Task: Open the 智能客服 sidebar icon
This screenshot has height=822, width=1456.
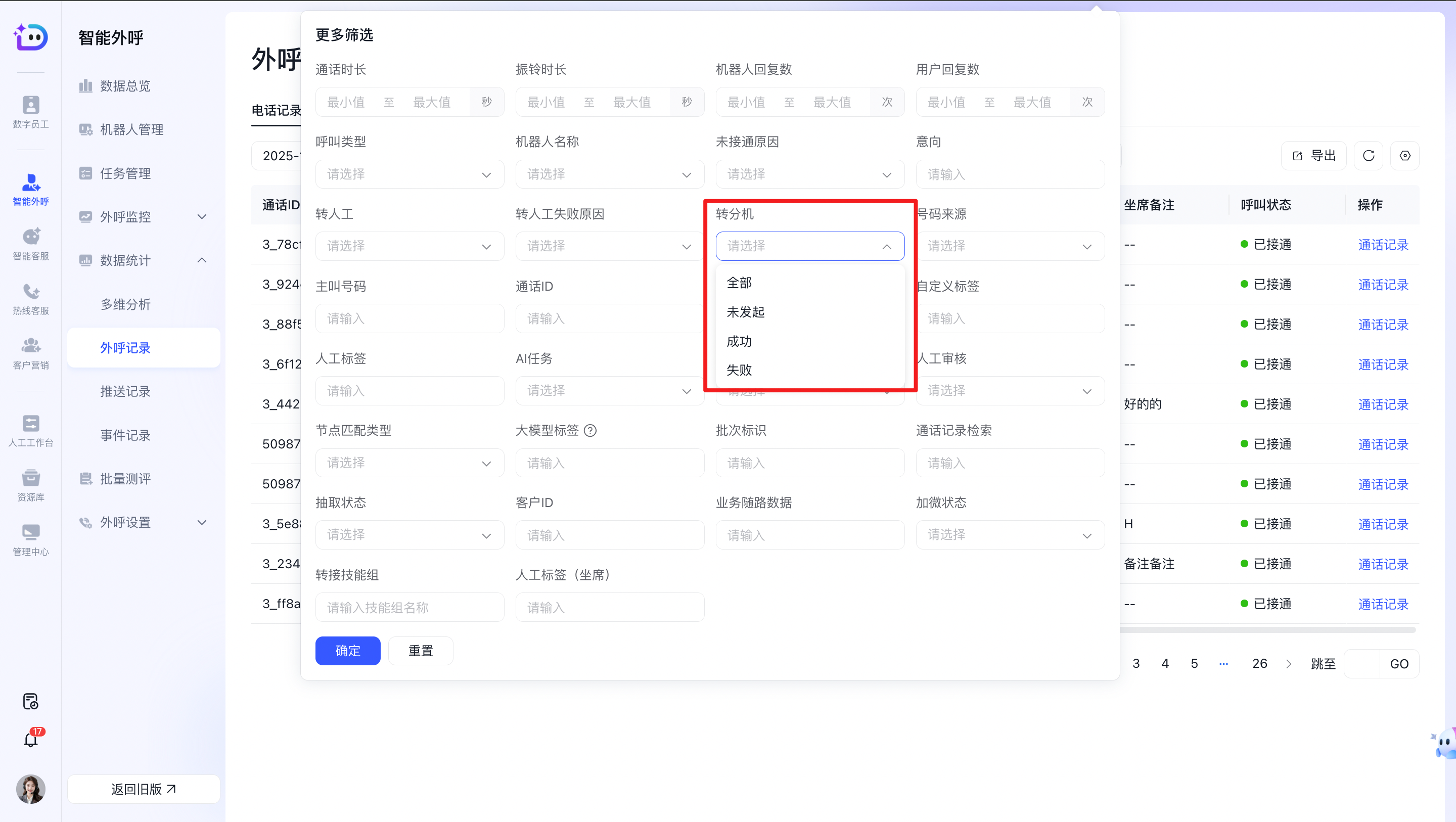Action: [30, 244]
